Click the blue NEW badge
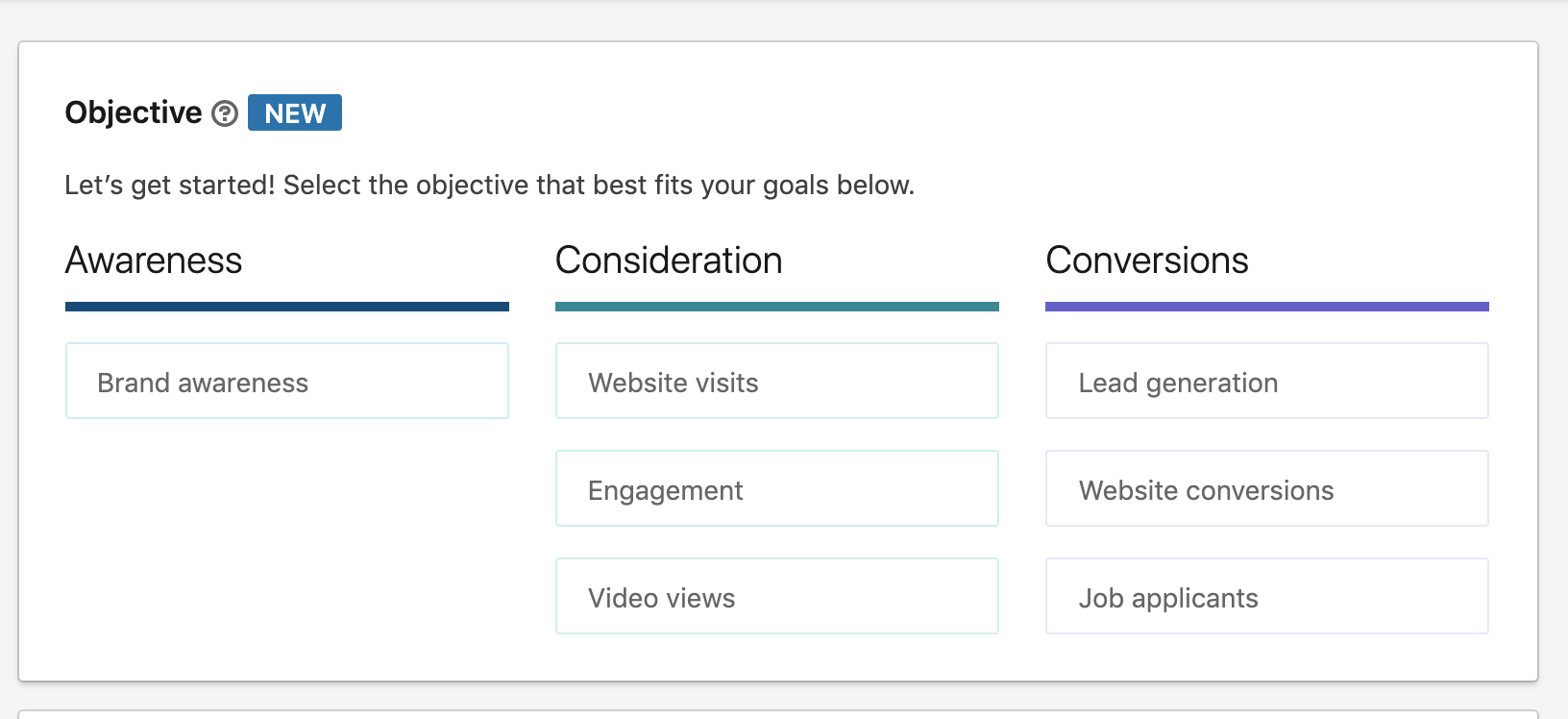This screenshot has height=719, width=1568. pyautogui.click(x=295, y=112)
